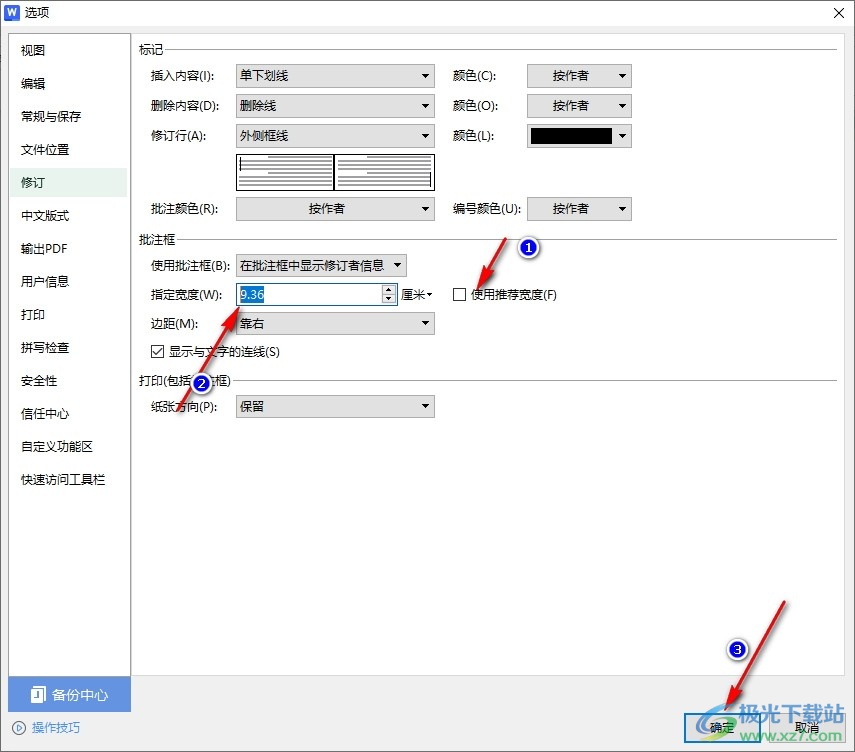Open the black 颜色(L) color picker
This screenshot has height=752, width=855.
[579, 136]
